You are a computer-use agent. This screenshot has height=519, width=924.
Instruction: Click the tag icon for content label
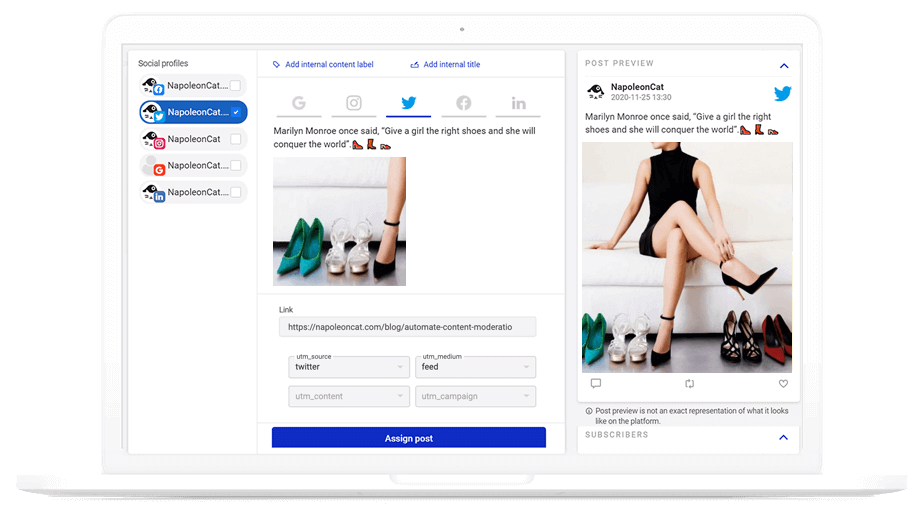[277, 65]
